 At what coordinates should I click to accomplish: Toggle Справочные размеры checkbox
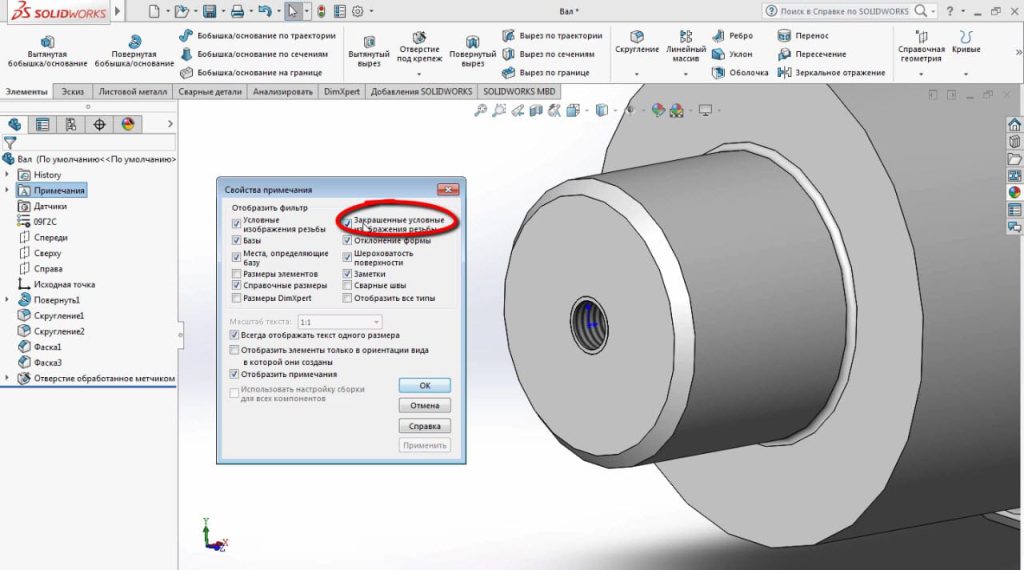pos(236,285)
